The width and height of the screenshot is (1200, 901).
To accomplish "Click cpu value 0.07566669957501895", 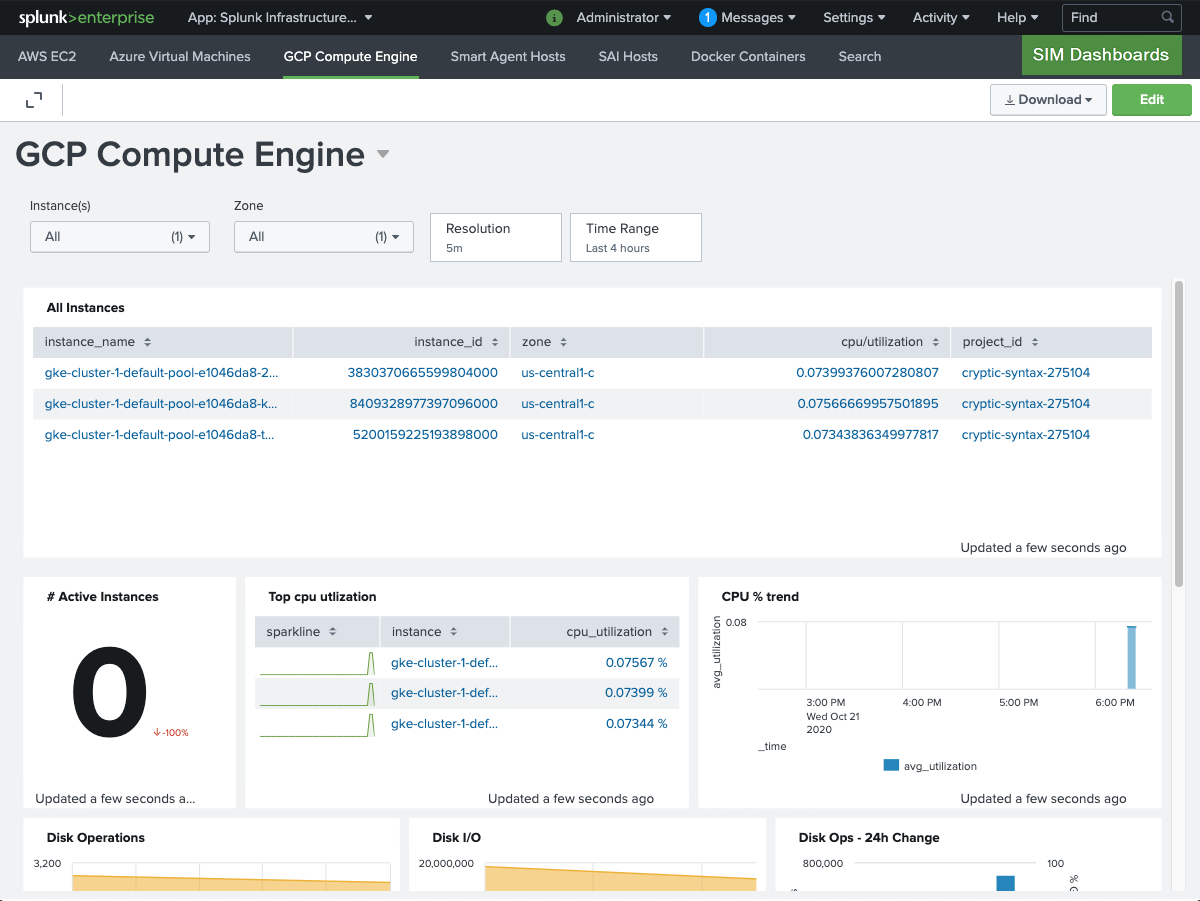I will (868, 404).
